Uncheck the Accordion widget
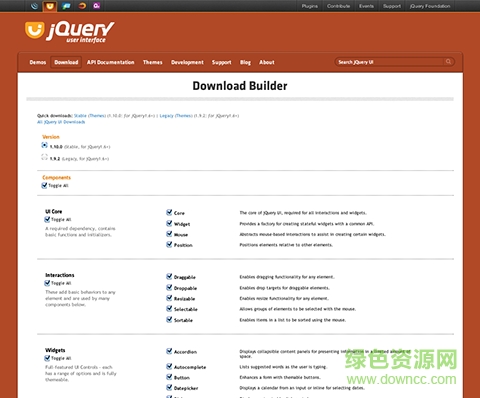 click(169, 351)
